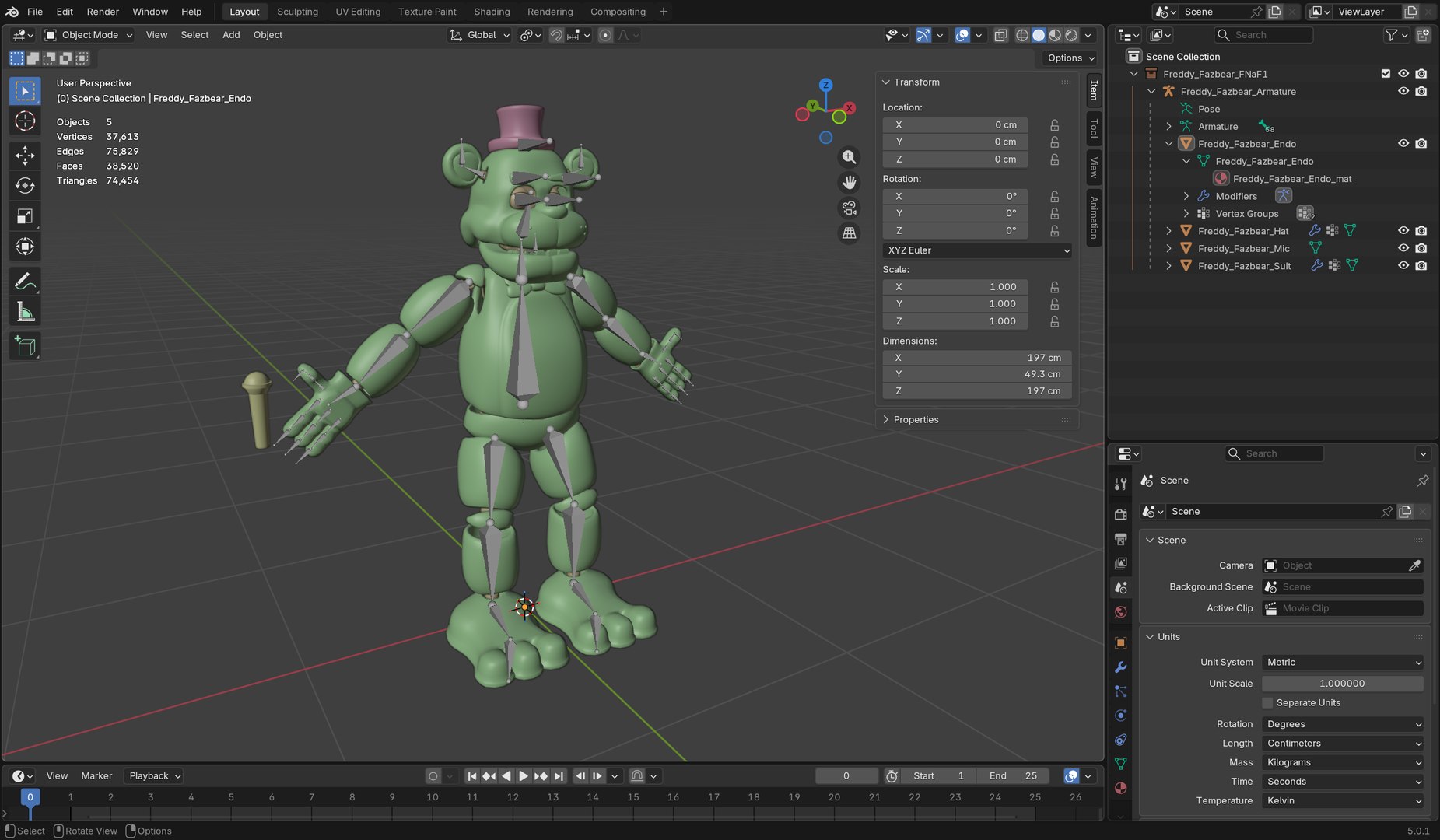The height and width of the screenshot is (840, 1440).
Task: Open the Output properties tab icon
Action: coord(1120,538)
